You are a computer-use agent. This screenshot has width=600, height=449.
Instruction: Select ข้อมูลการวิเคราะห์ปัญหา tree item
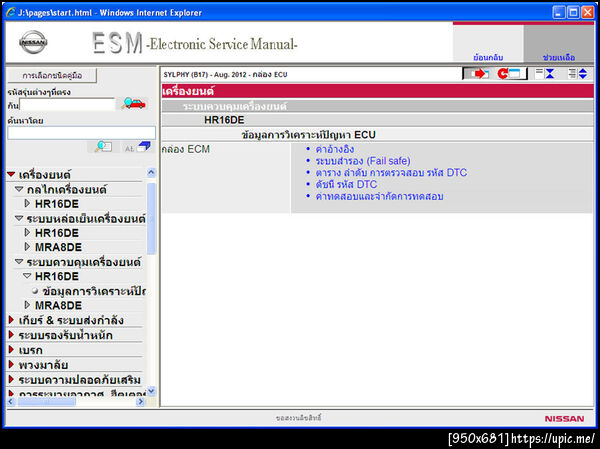[x=94, y=291]
